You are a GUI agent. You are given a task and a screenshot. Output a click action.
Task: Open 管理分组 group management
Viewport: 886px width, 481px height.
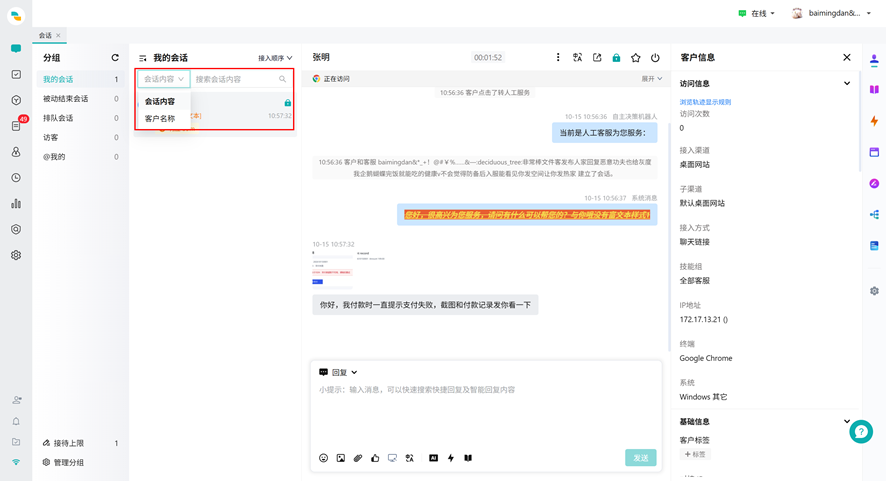(63, 462)
